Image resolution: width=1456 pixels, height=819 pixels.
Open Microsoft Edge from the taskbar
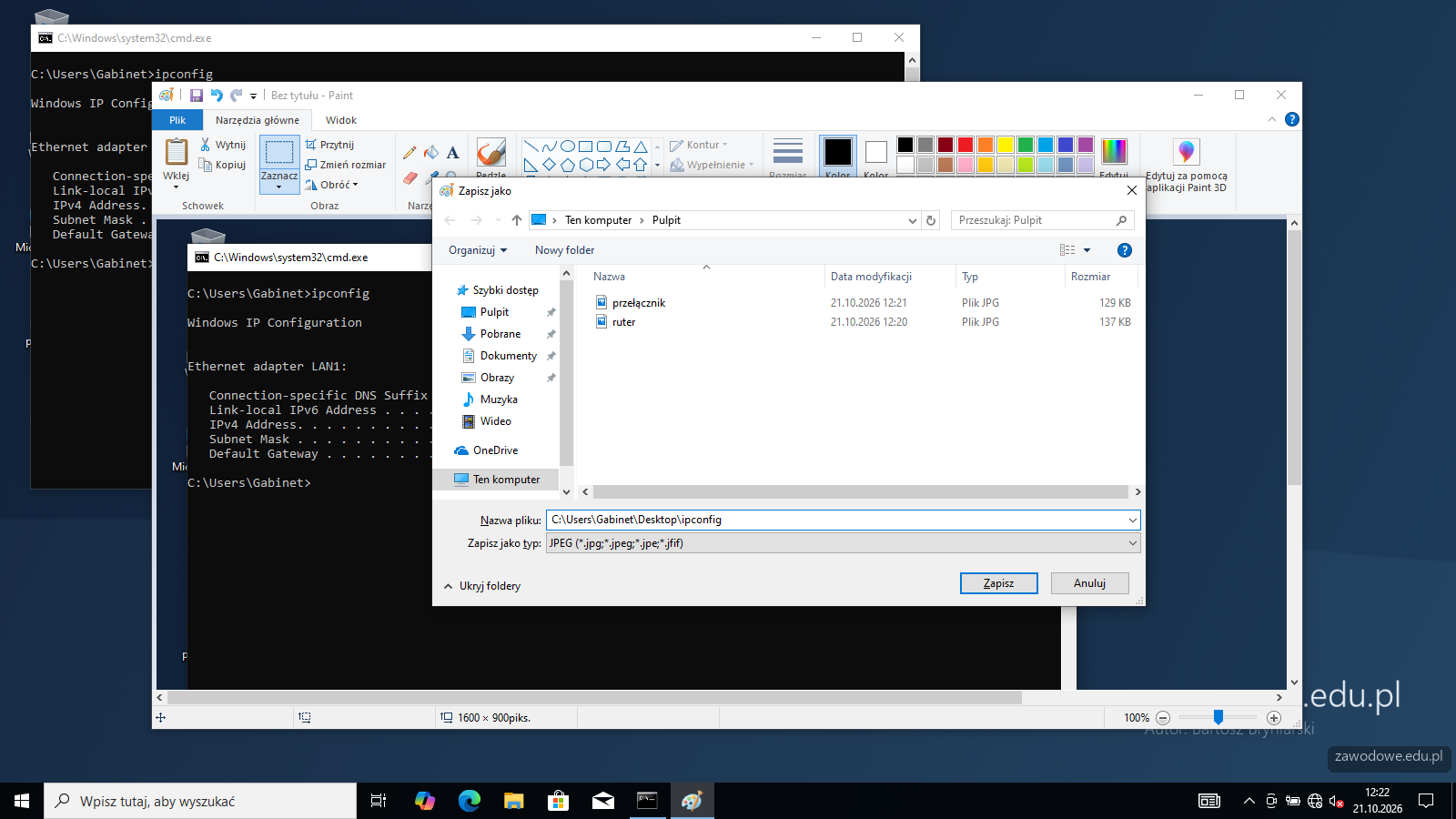pyautogui.click(x=470, y=801)
